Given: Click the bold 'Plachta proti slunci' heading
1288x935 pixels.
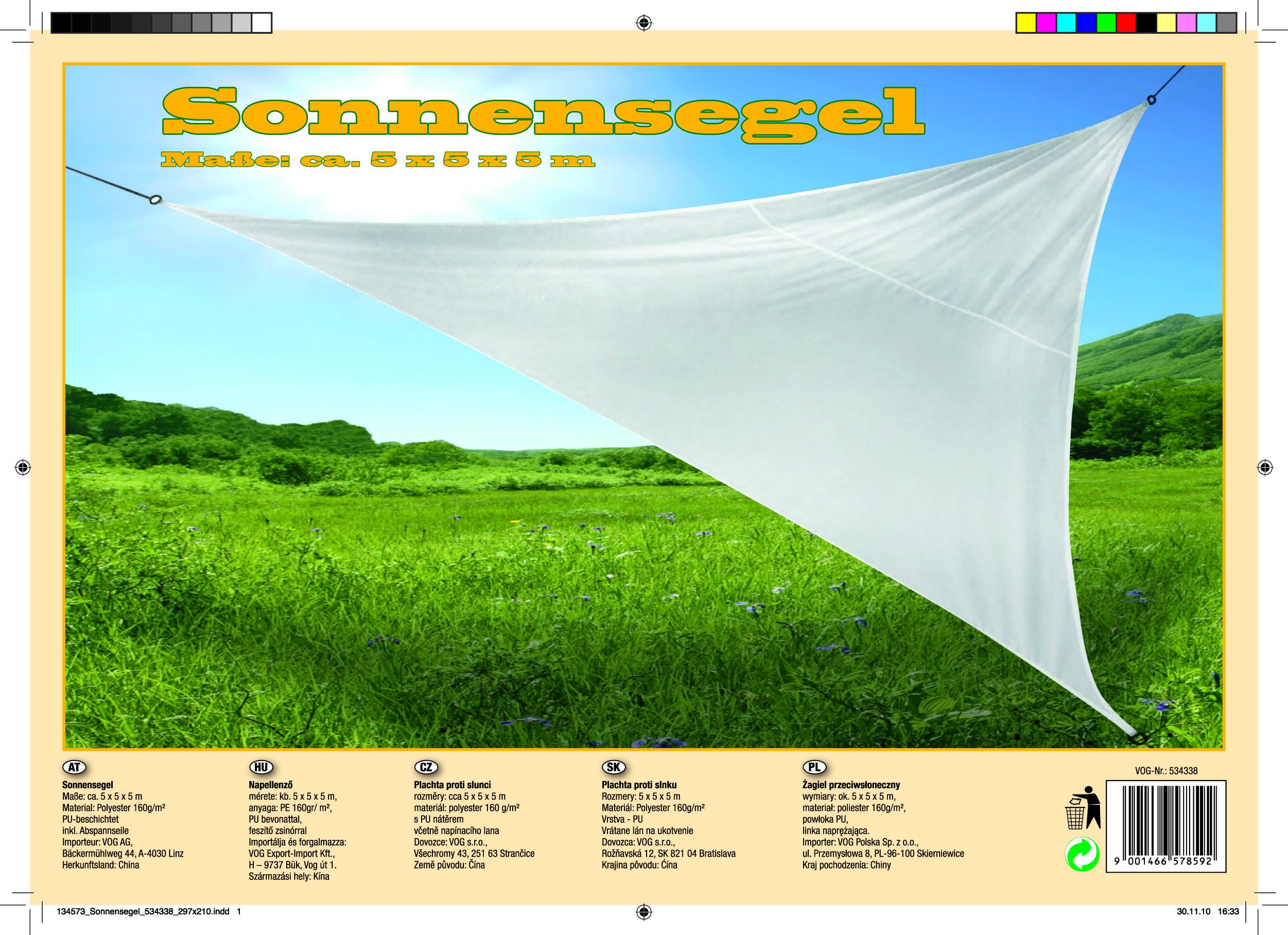Looking at the screenshot, I should coord(452,785).
